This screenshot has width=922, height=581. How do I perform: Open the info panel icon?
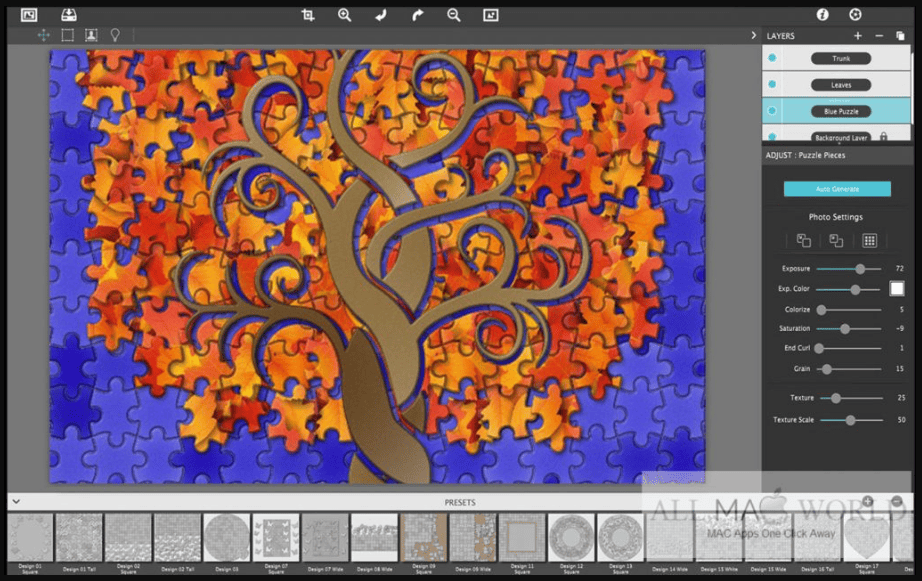[x=822, y=15]
